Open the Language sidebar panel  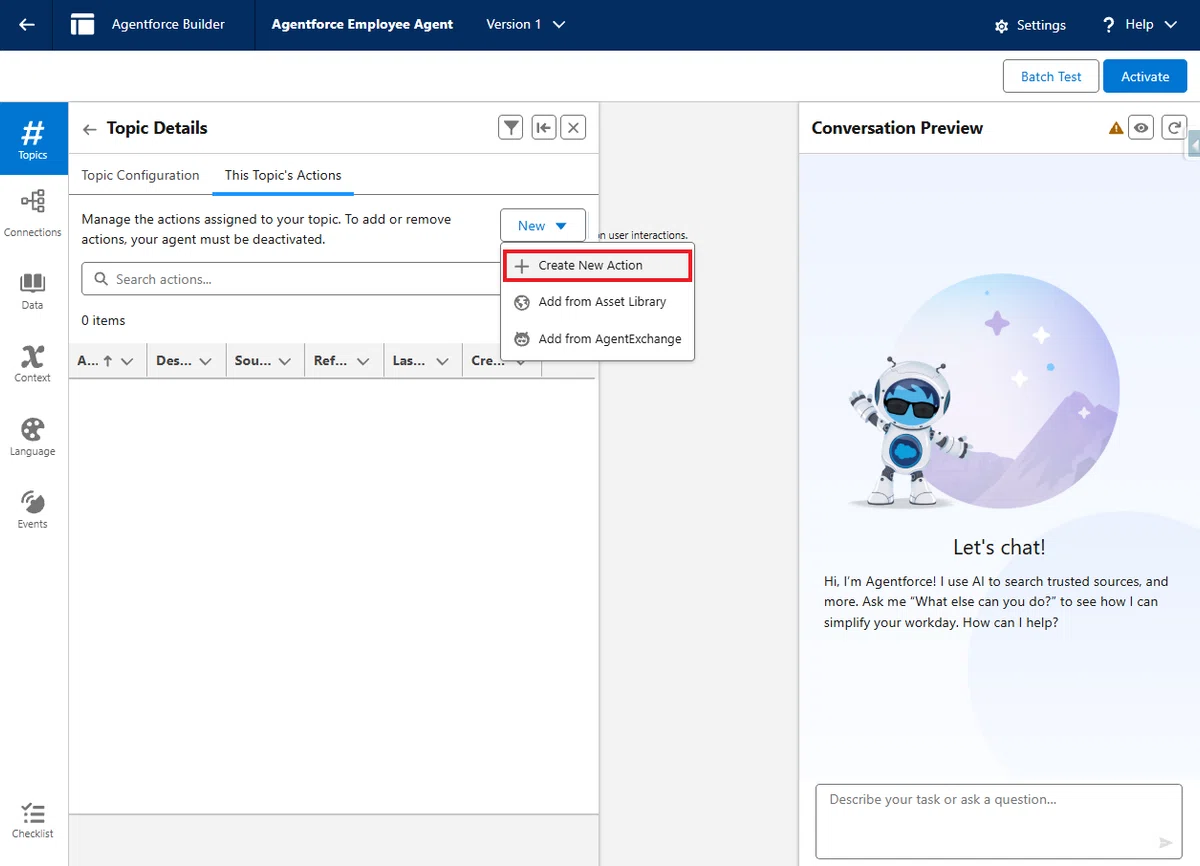[33, 437]
